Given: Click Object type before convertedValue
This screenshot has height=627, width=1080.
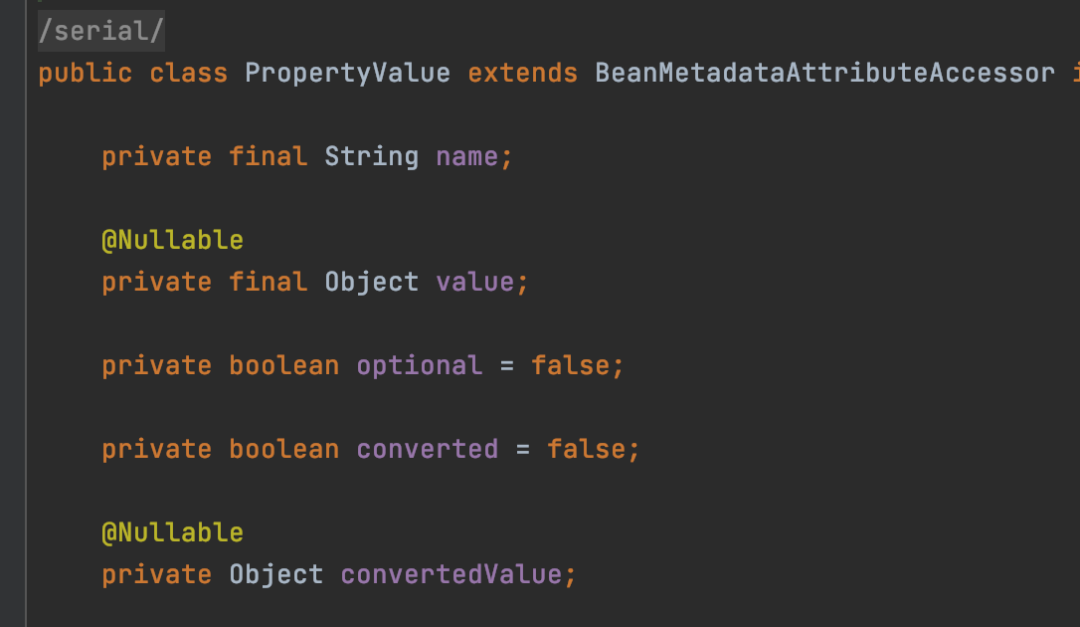Looking at the screenshot, I should tap(276, 575).
